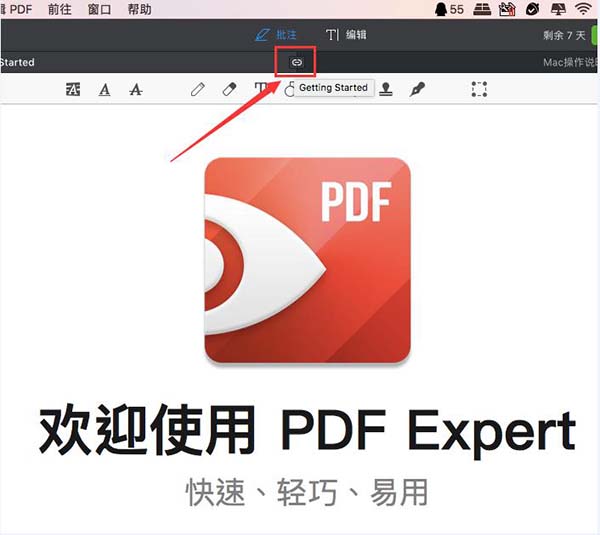600x535 pixels.
Task: Click the acorn checkmark menu bar icon
Action: [532, 9]
